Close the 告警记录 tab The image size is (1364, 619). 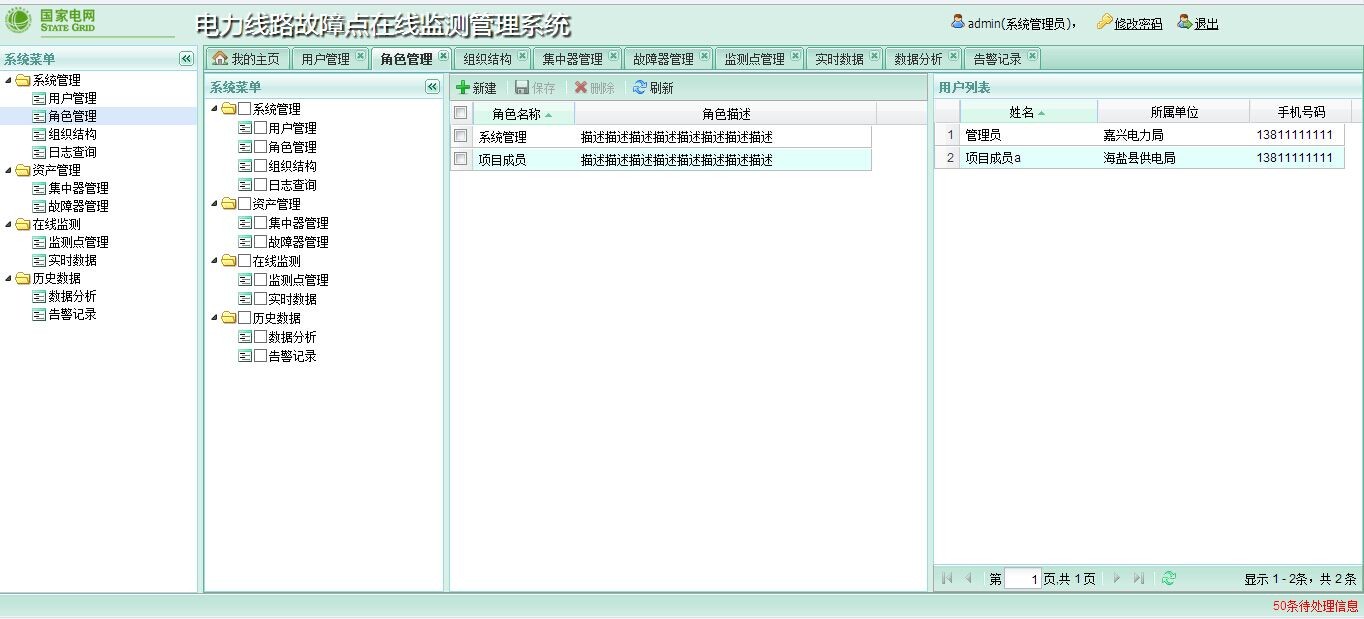[x=1032, y=57]
